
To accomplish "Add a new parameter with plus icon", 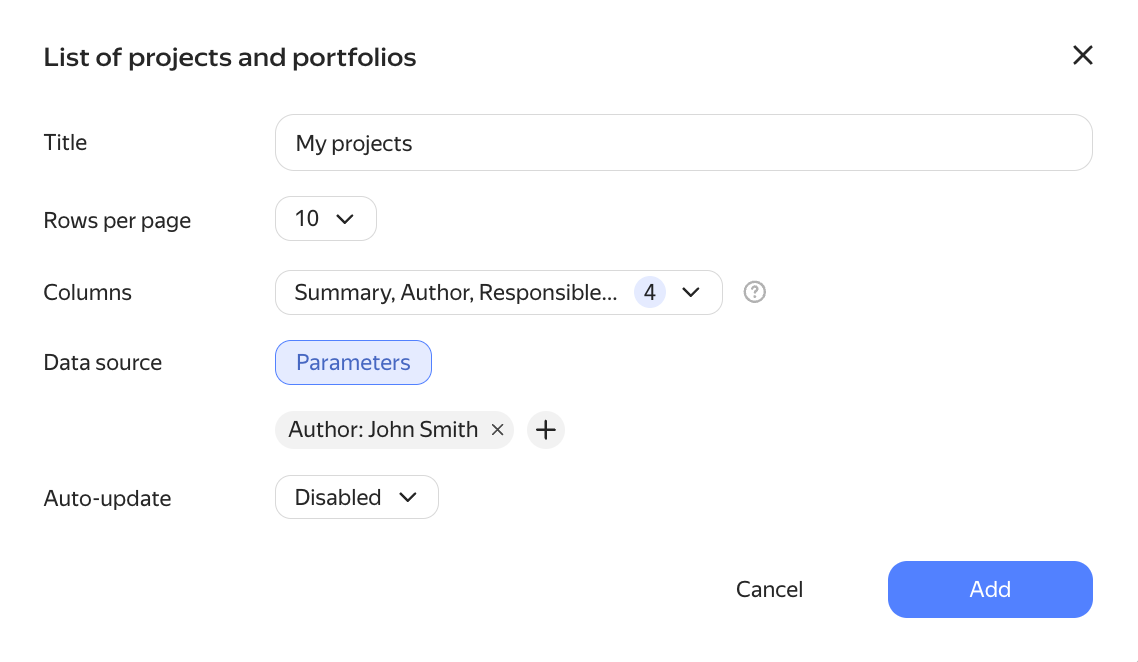I will point(546,430).
